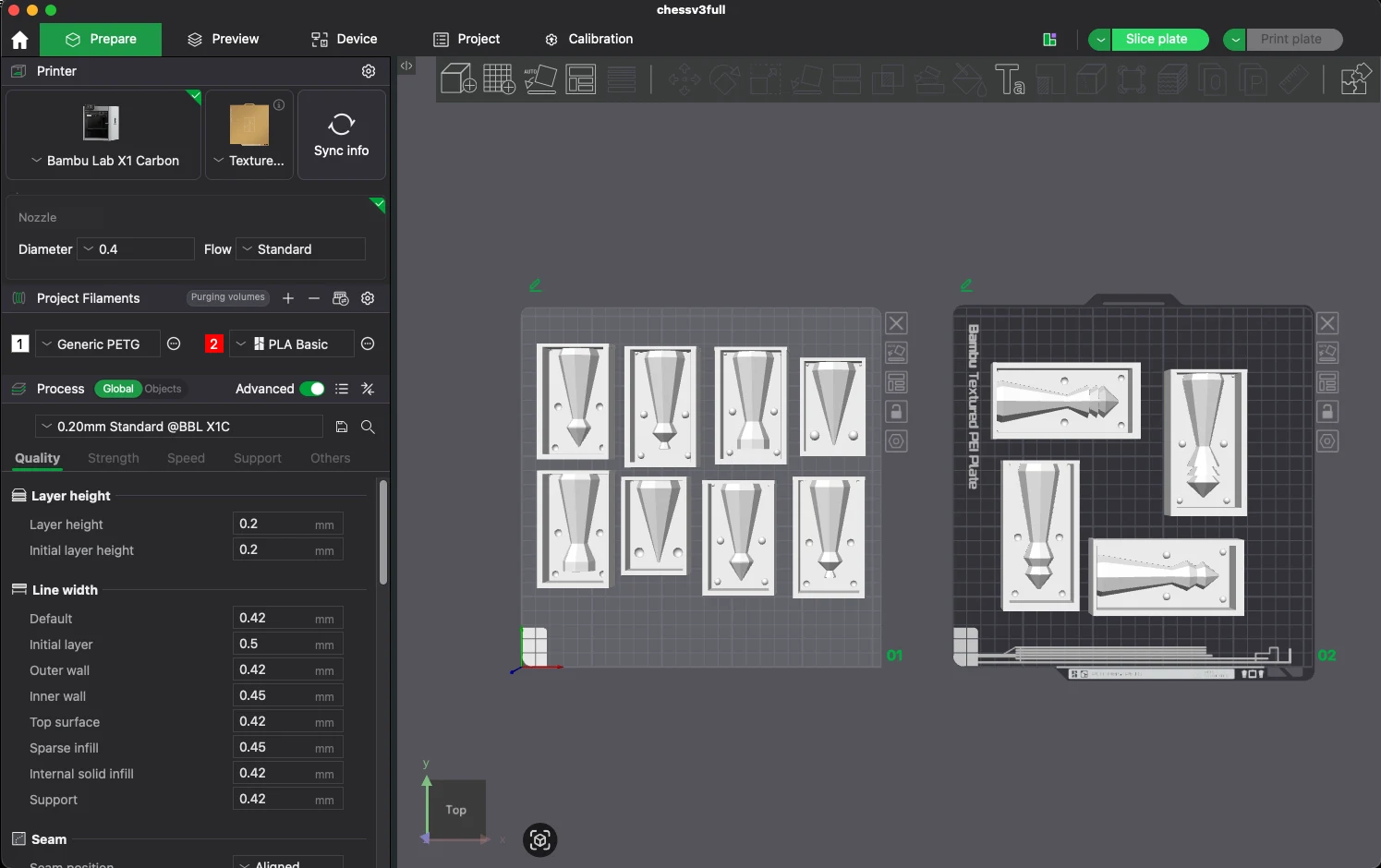This screenshot has width=1381, height=868.
Task: Edit plate 01 name pencil icon
Action: [535, 285]
